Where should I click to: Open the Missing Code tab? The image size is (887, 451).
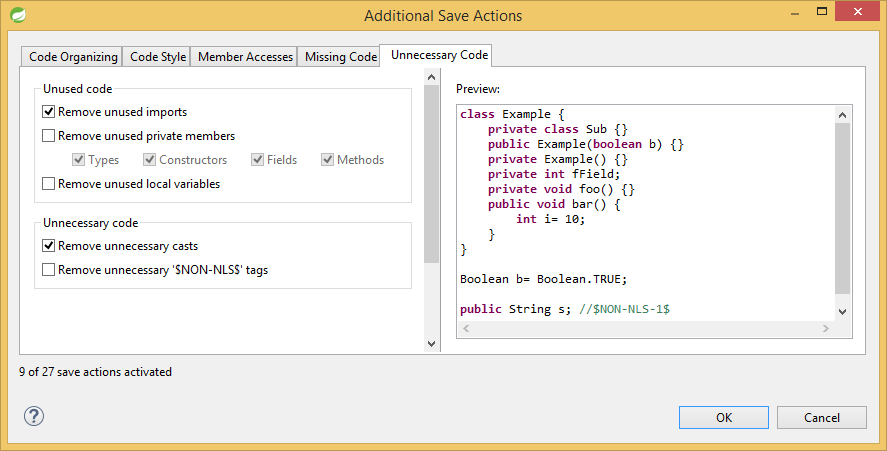coord(339,57)
